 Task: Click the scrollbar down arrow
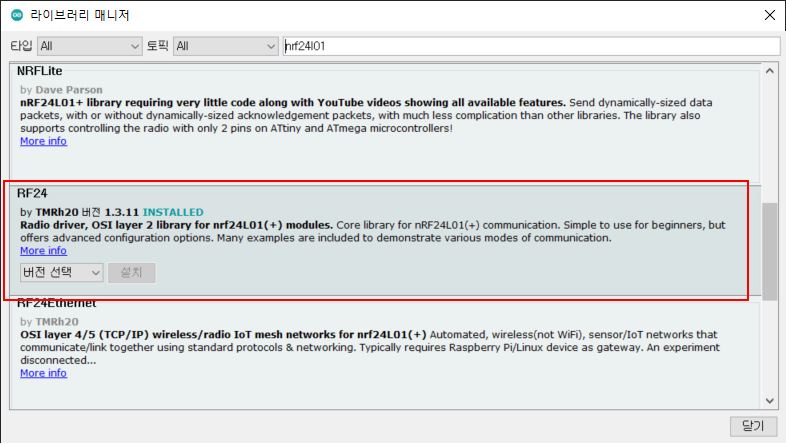point(769,401)
